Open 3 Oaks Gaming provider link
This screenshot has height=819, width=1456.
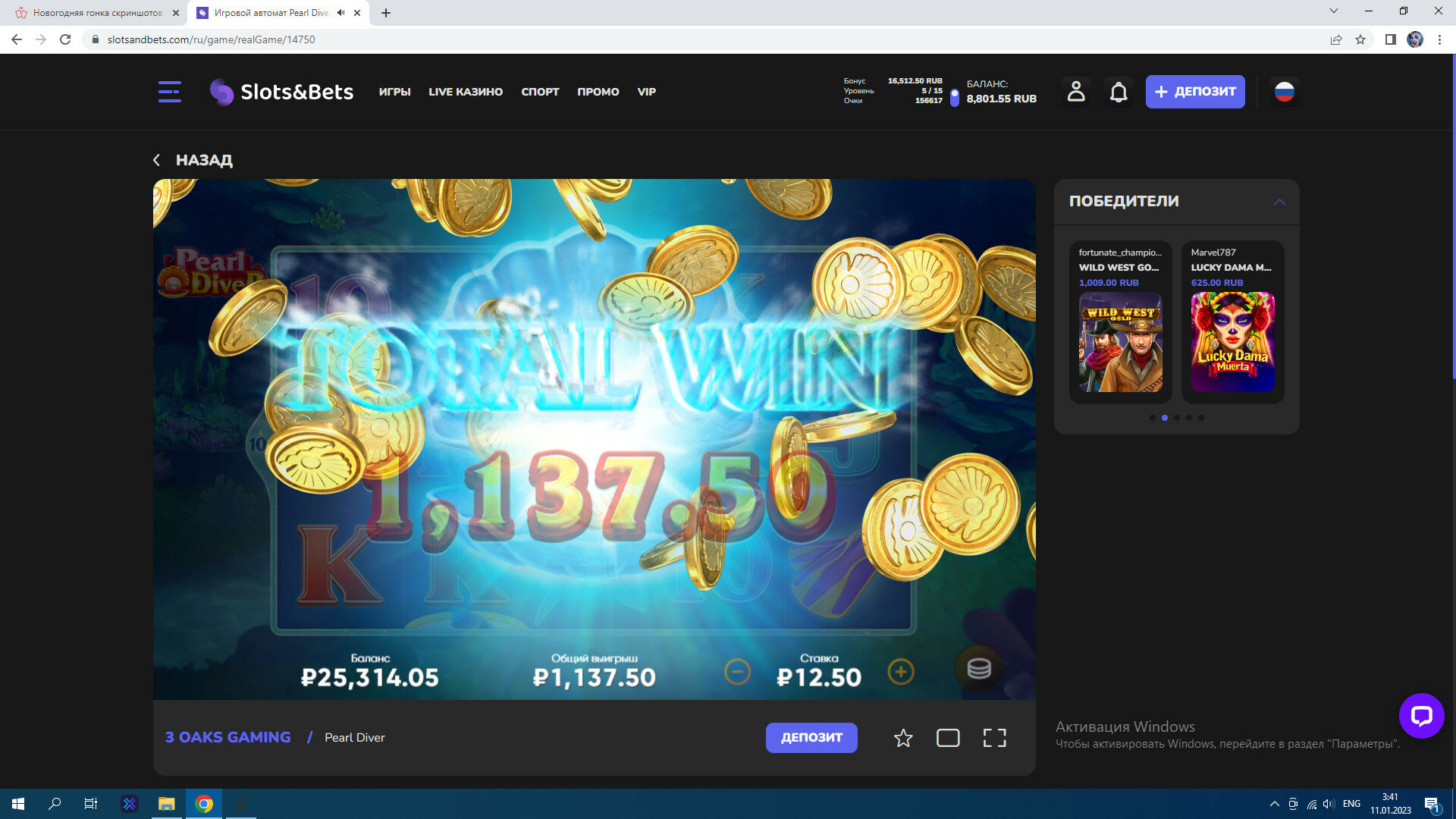pos(227,737)
